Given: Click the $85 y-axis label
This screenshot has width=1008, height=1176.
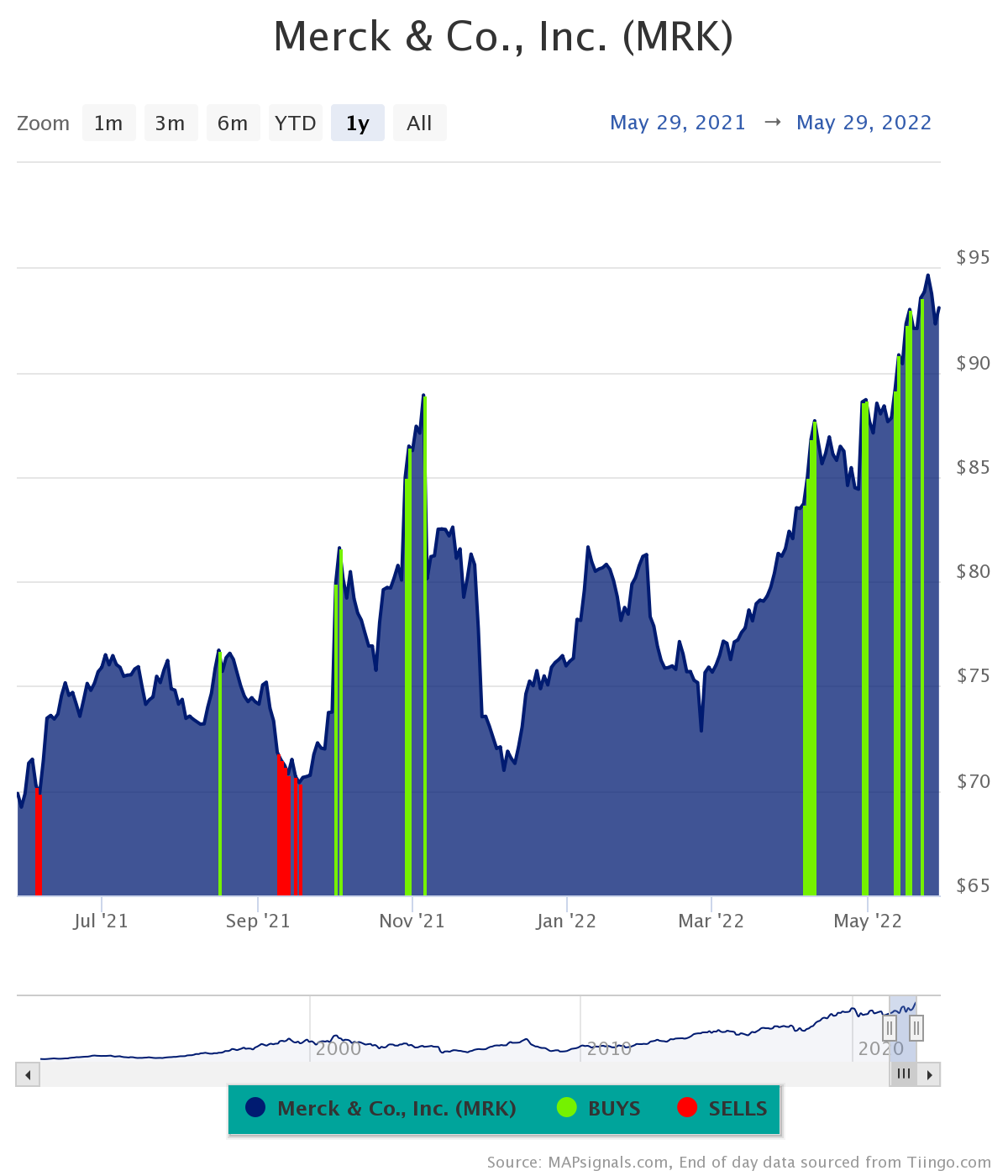Looking at the screenshot, I should click(x=974, y=467).
